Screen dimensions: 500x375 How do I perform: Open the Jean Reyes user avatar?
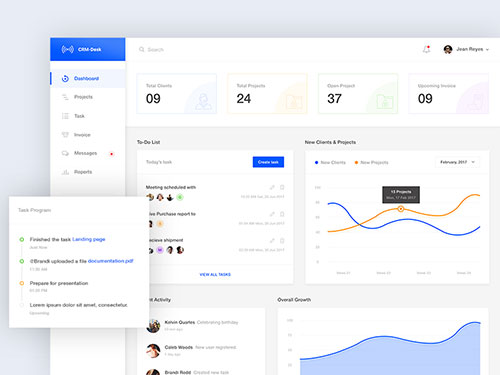click(x=448, y=49)
